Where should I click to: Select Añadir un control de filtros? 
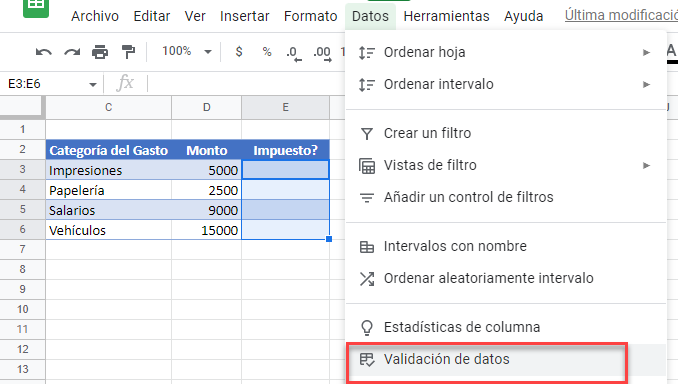[506, 197]
